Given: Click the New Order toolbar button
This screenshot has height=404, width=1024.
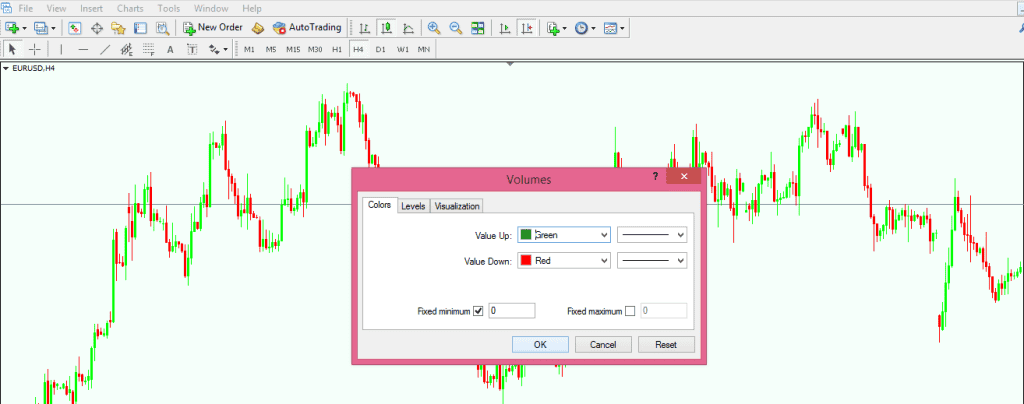Looking at the screenshot, I should (x=213, y=27).
